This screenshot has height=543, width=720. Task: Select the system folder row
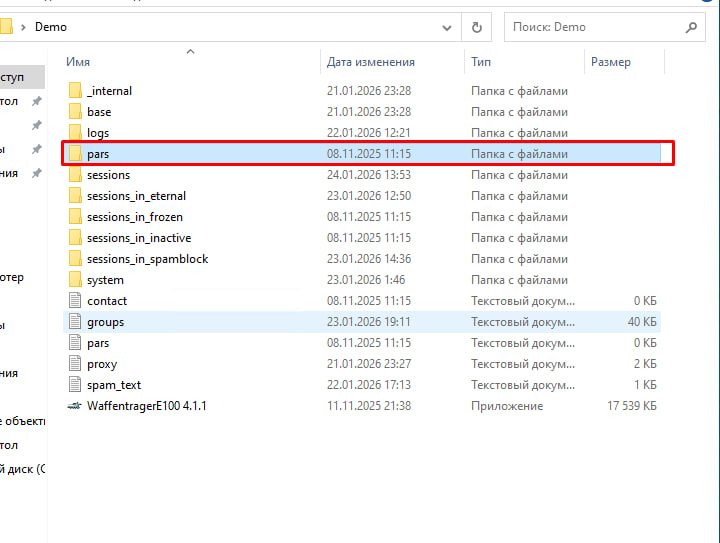pos(105,280)
